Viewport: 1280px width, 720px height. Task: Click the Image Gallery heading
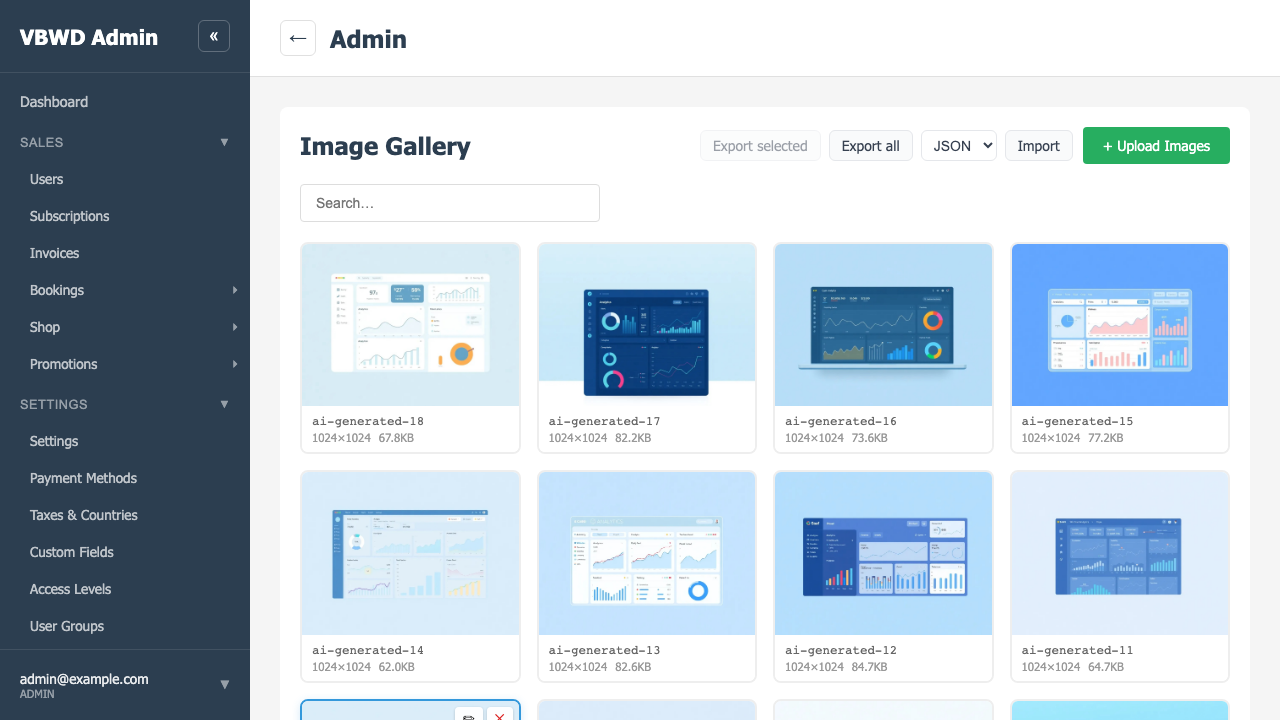[385, 146]
